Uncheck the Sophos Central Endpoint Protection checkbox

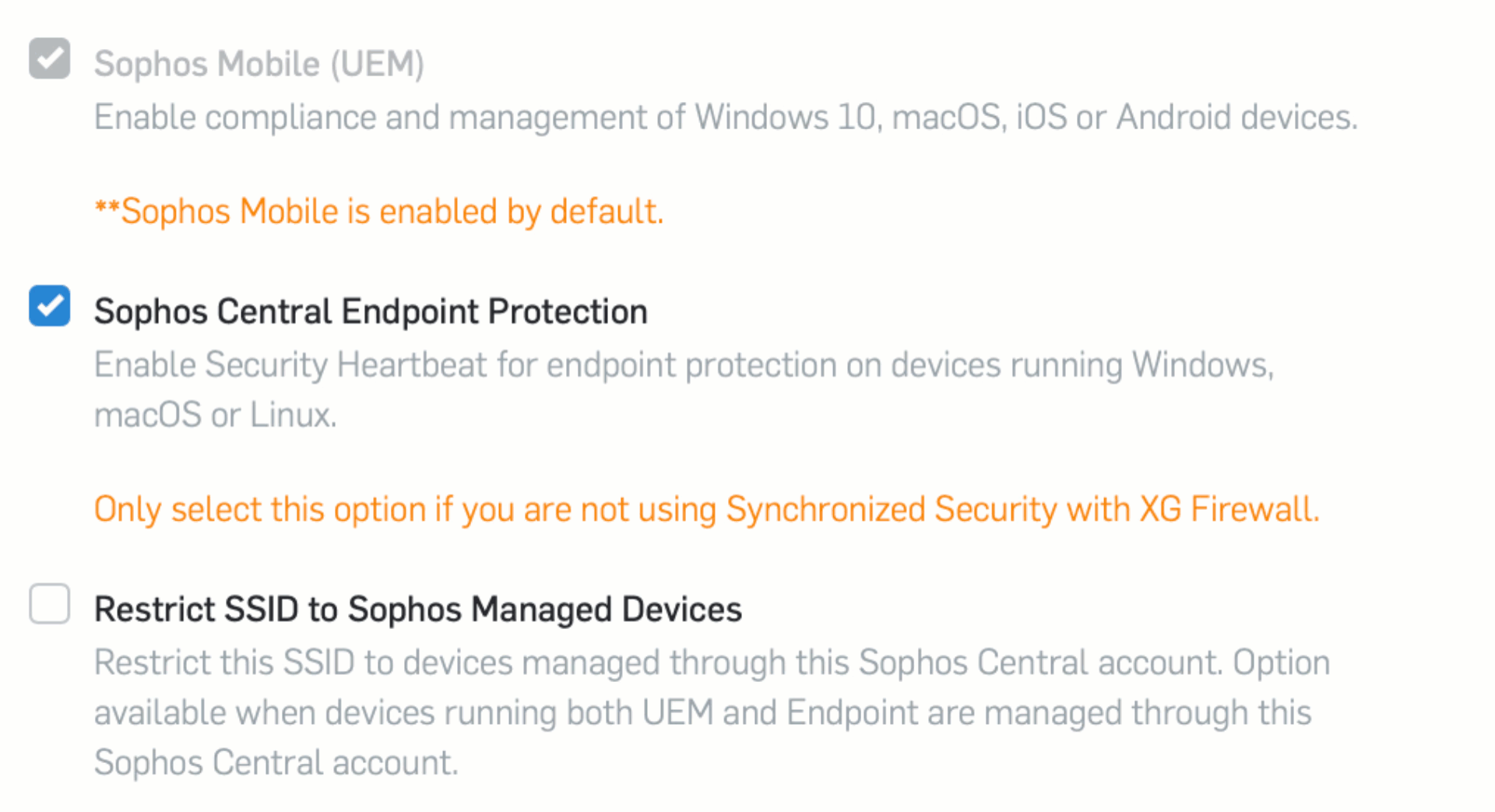[x=50, y=306]
